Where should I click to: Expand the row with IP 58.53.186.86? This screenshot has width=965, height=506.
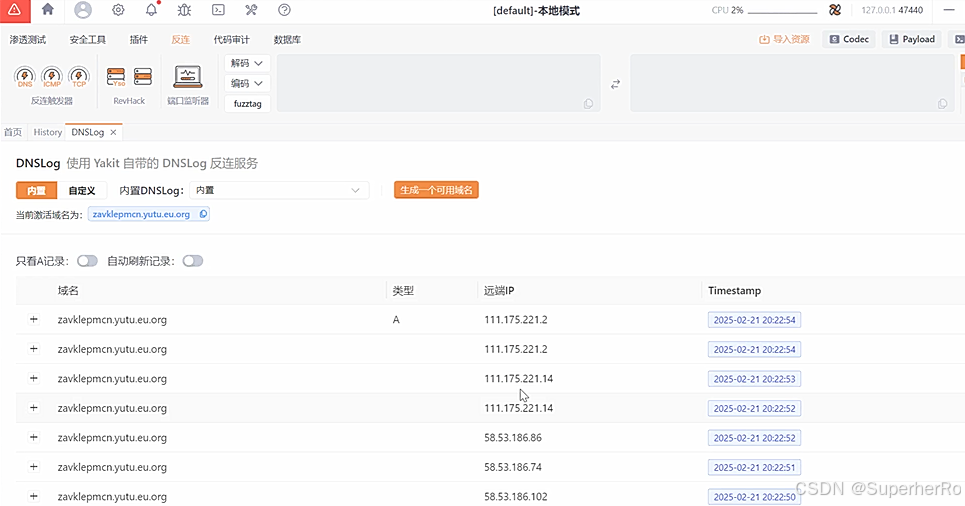(x=34, y=437)
